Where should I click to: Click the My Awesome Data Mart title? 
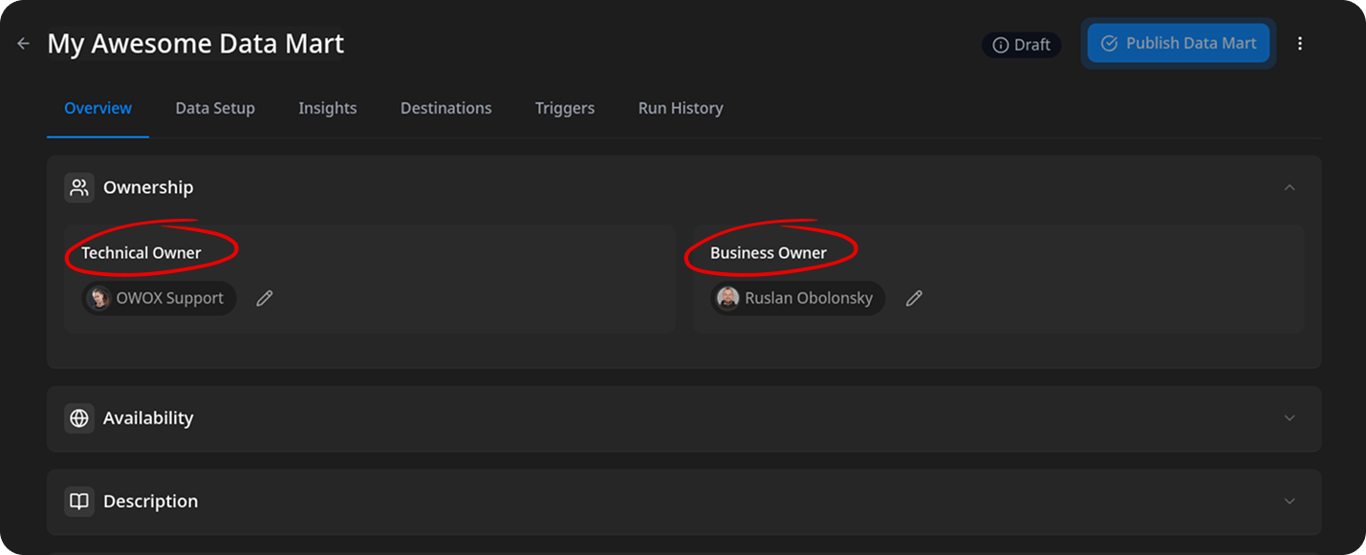[196, 44]
